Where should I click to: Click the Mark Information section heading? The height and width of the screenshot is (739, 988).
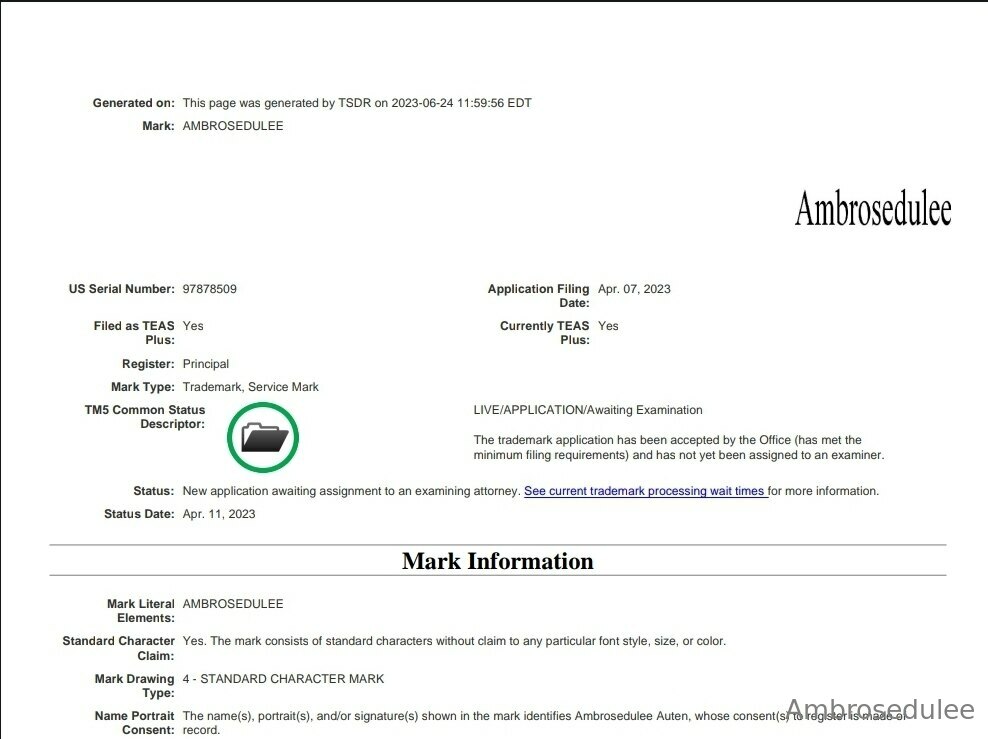point(498,561)
